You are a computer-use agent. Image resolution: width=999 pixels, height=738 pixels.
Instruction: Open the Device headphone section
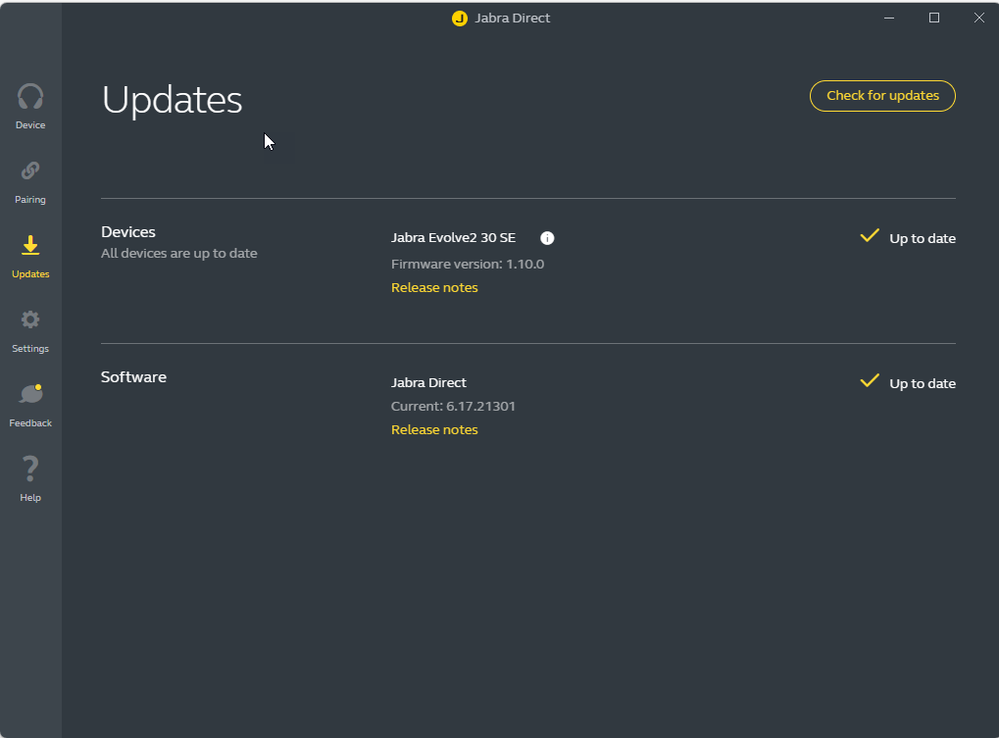pyautogui.click(x=30, y=98)
